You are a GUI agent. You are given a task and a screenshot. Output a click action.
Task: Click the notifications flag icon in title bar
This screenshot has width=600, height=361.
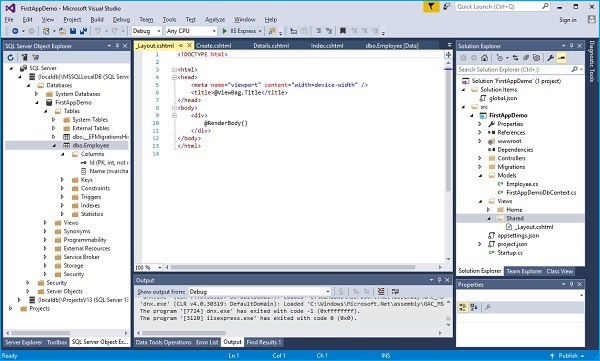[431, 7]
